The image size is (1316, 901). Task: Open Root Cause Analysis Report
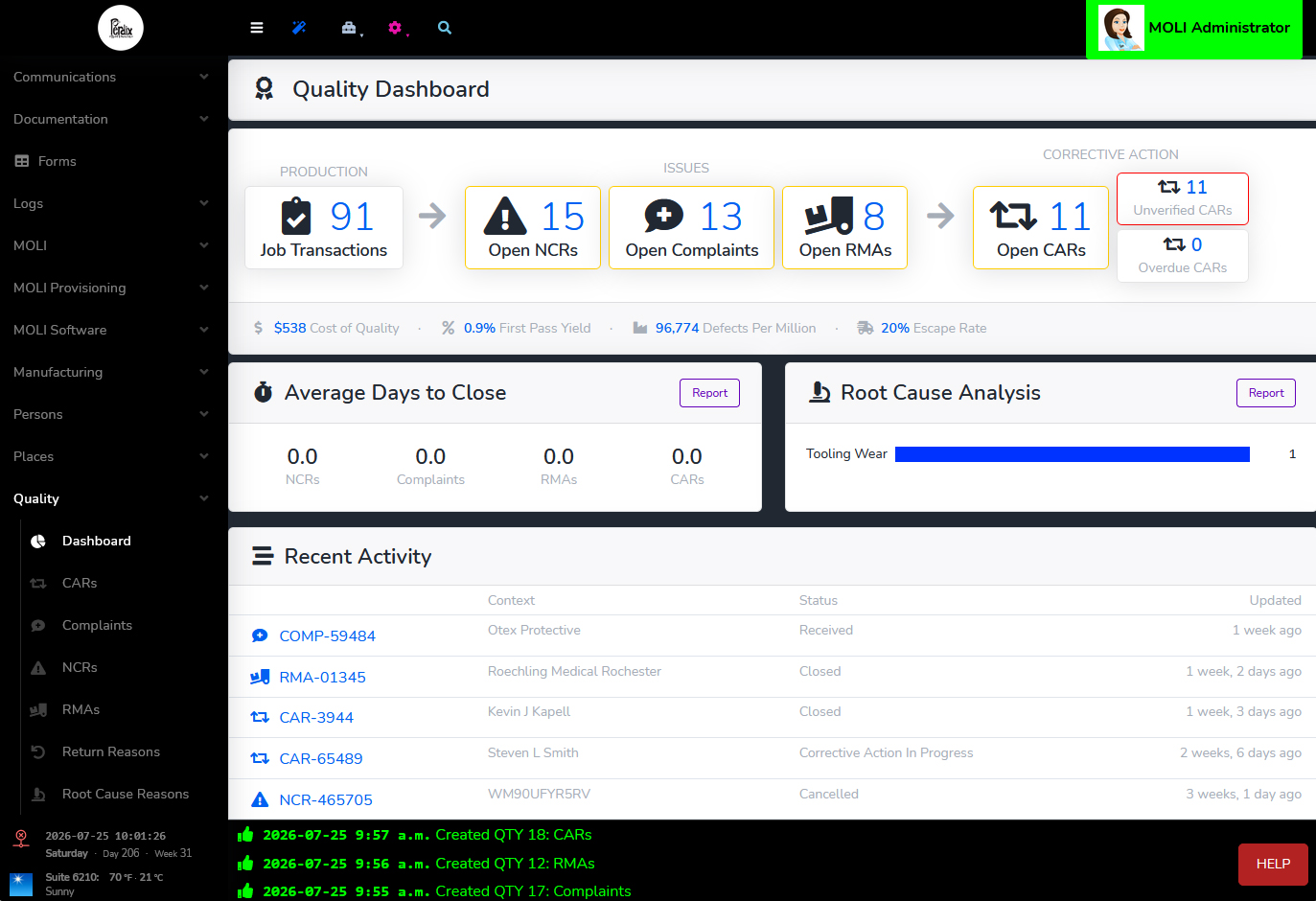(1265, 393)
